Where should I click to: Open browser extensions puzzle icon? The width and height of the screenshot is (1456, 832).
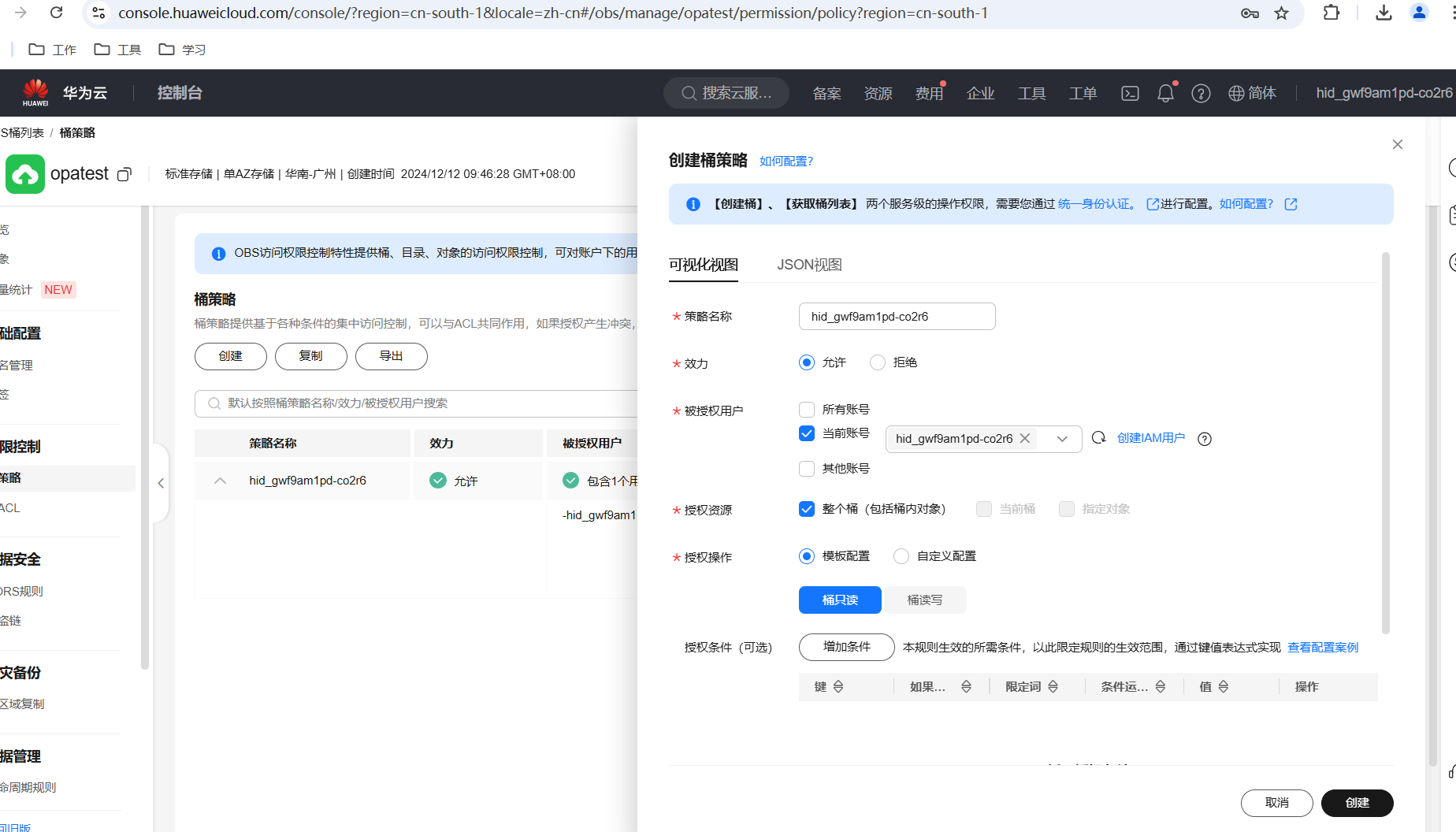click(x=1332, y=13)
